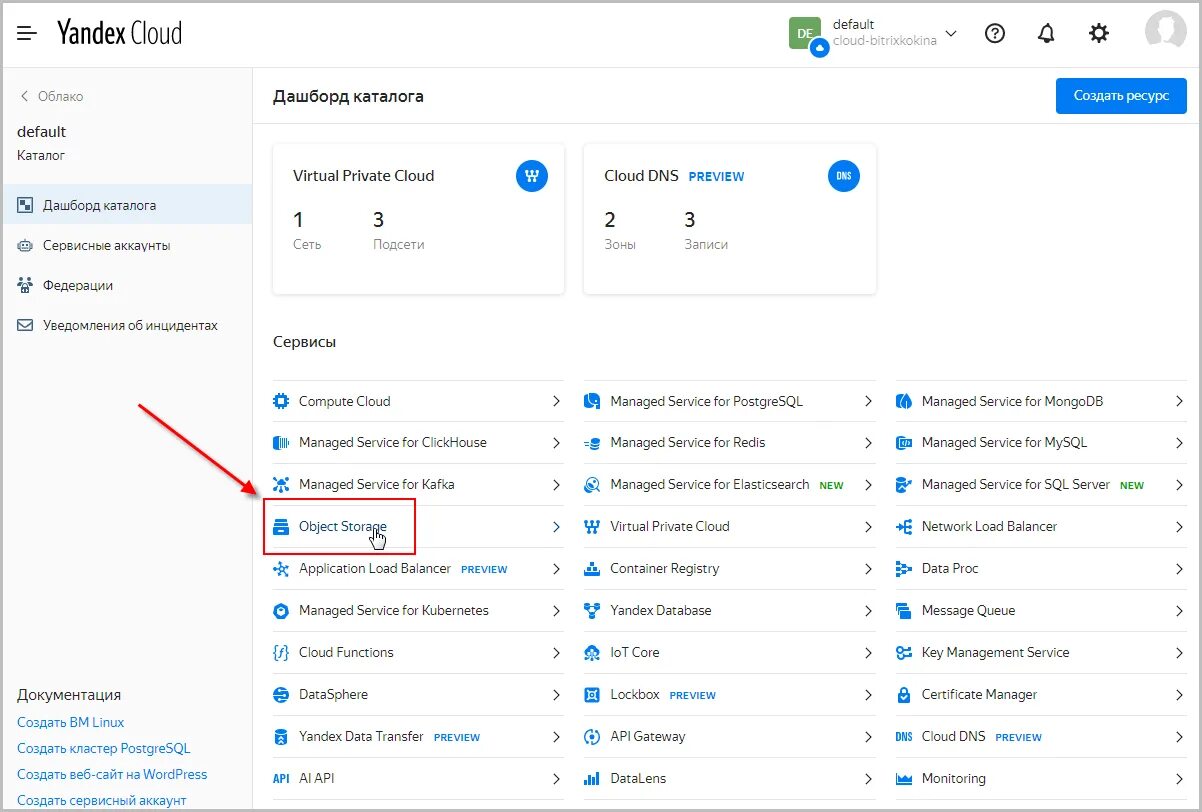
Task: Open the Cloud DNS service row
Action: (1040, 736)
